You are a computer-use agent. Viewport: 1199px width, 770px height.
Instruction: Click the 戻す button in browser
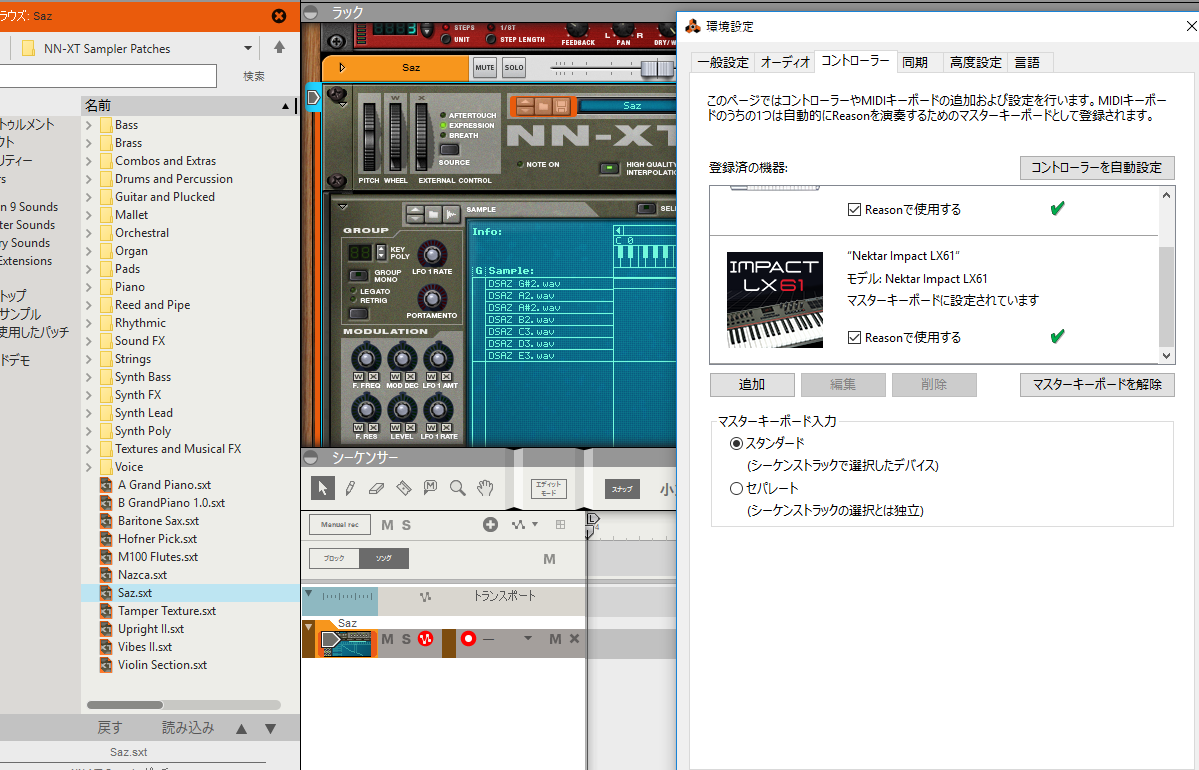pyautogui.click(x=109, y=728)
